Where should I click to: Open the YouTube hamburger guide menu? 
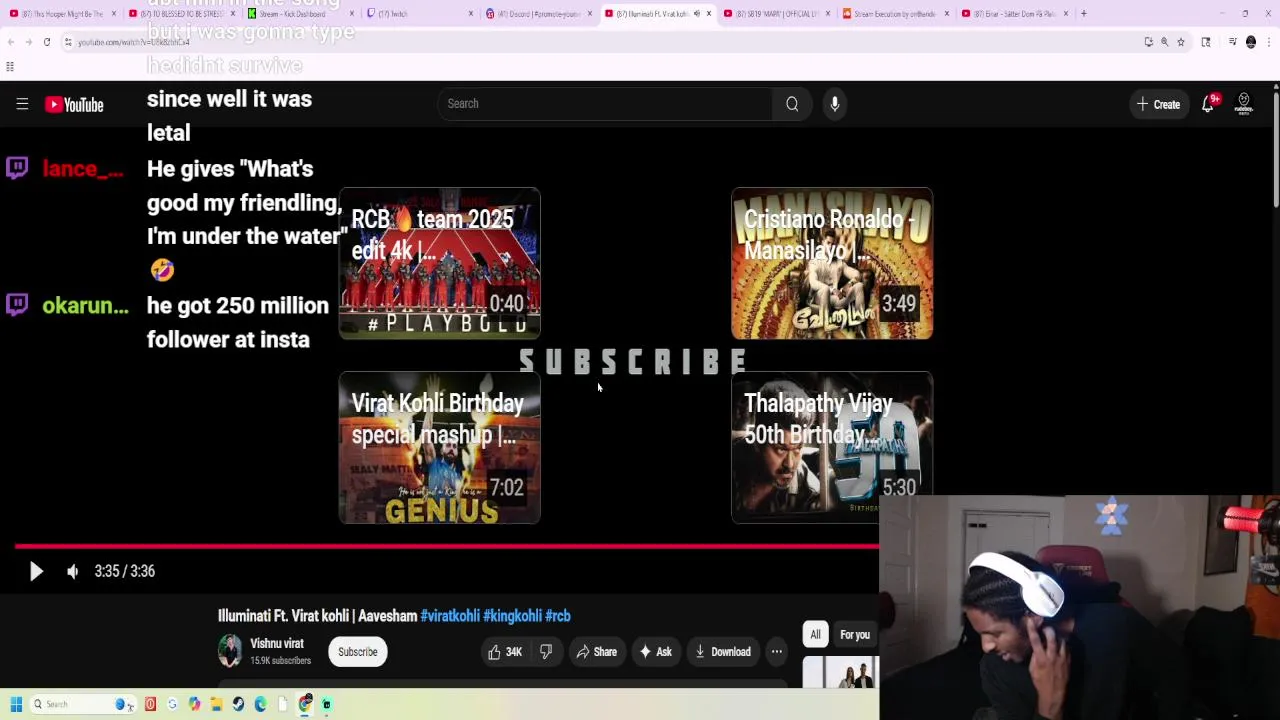click(x=22, y=104)
